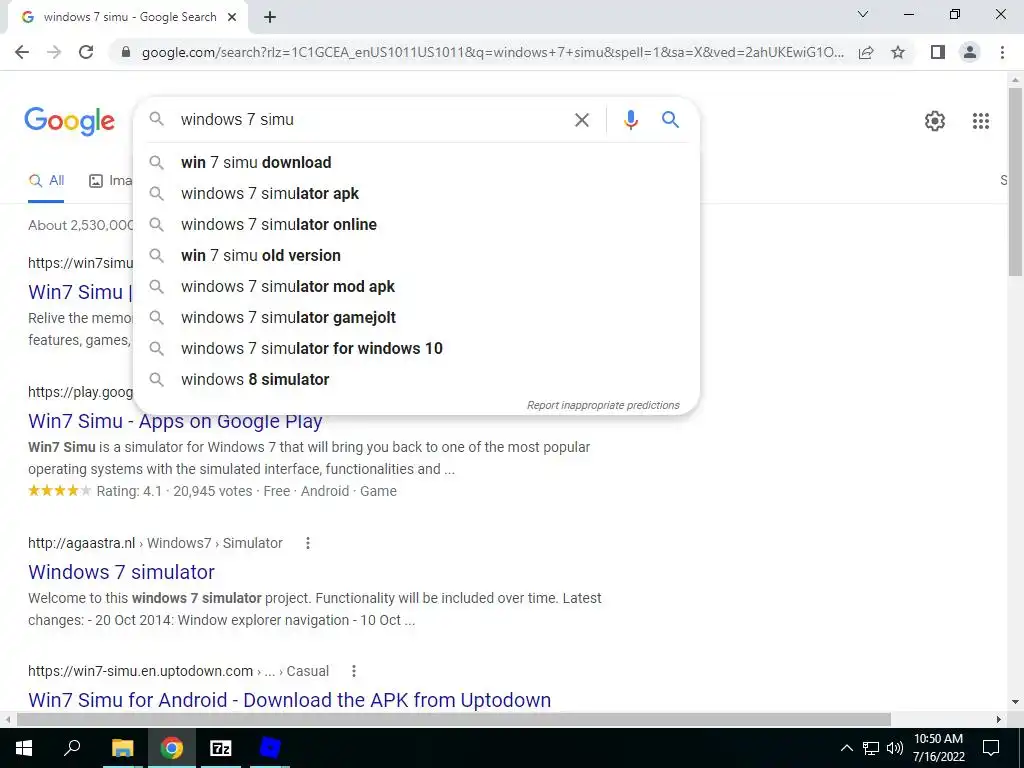Viewport: 1024px width, 768px height.
Task: Open 'Win7 Simu - Apps on Google Play' link
Action: pos(175,421)
